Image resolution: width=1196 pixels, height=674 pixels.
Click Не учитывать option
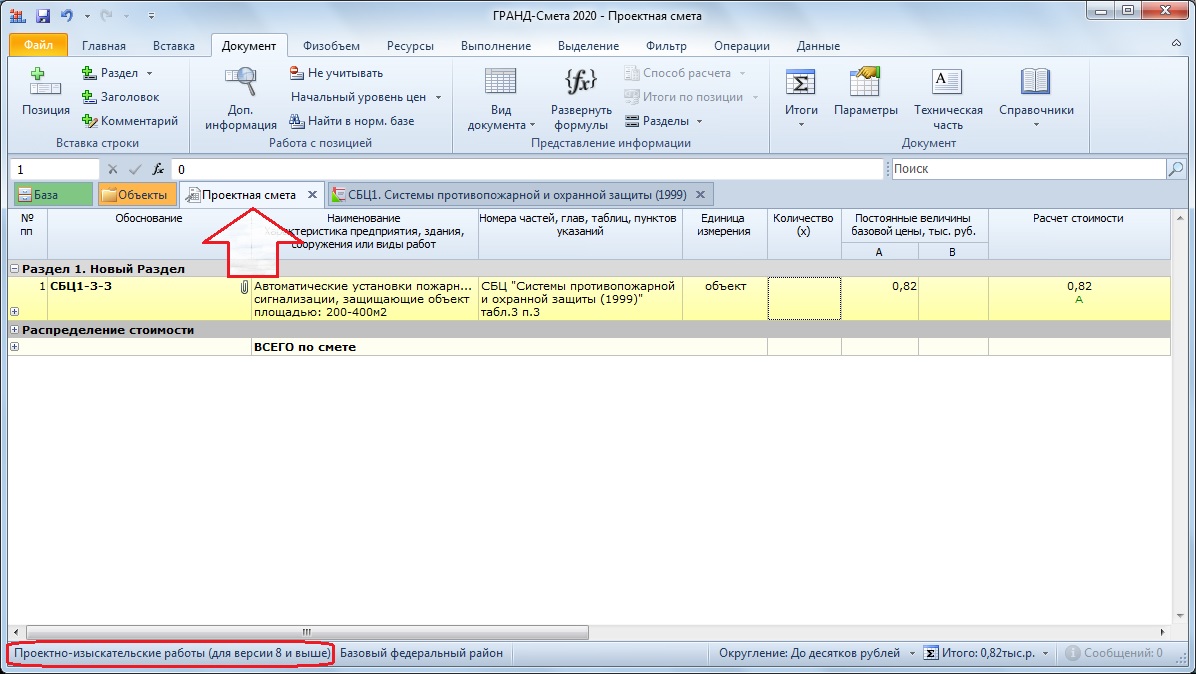tap(336, 73)
